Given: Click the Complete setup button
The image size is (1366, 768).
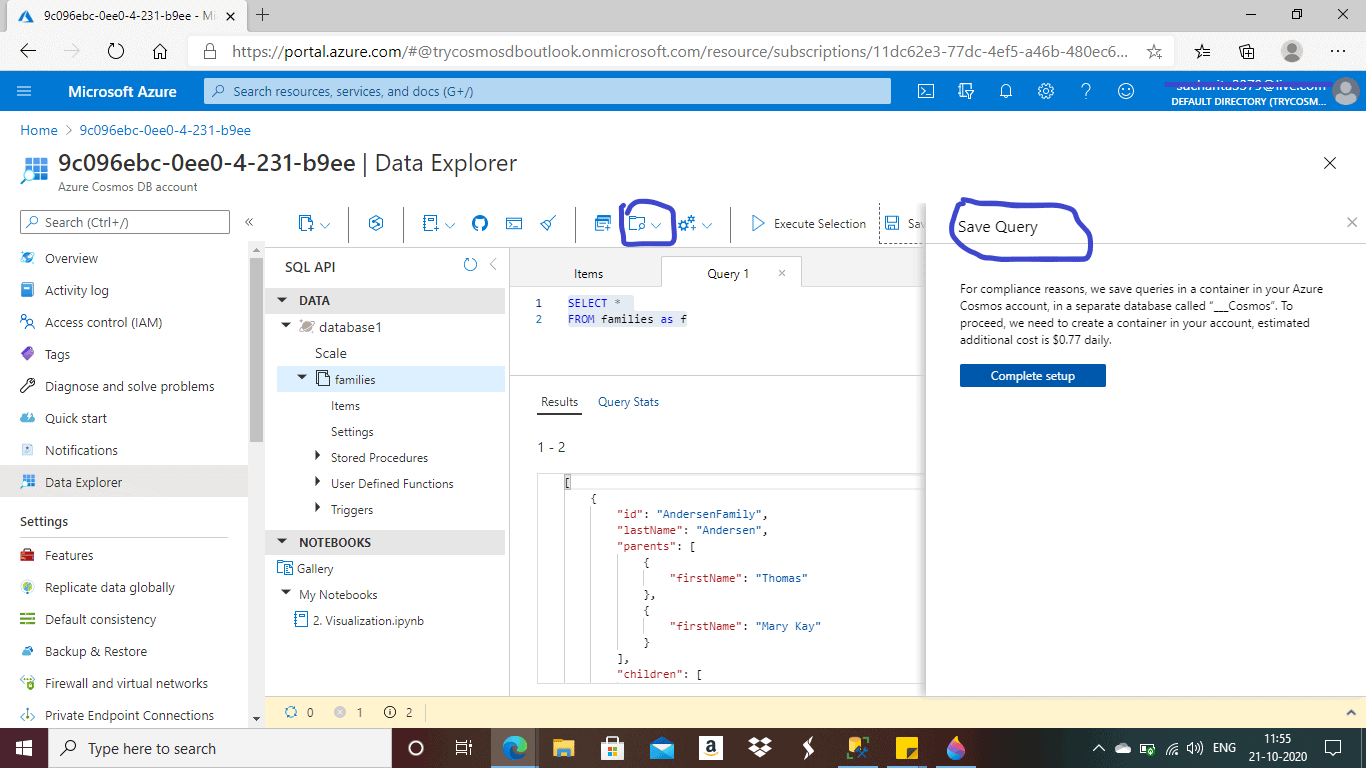Looking at the screenshot, I should pos(1032,376).
